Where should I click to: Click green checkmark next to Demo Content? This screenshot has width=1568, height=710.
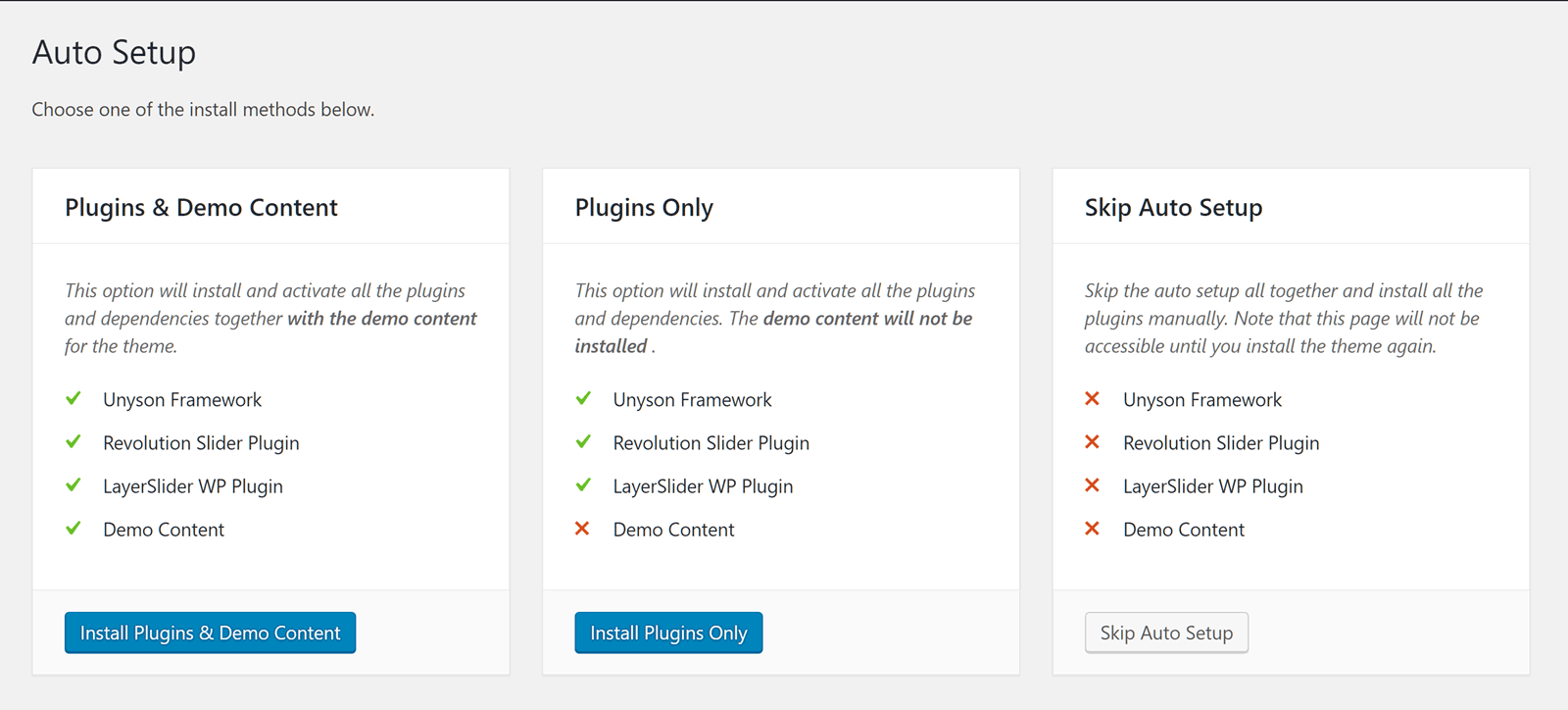[73, 529]
